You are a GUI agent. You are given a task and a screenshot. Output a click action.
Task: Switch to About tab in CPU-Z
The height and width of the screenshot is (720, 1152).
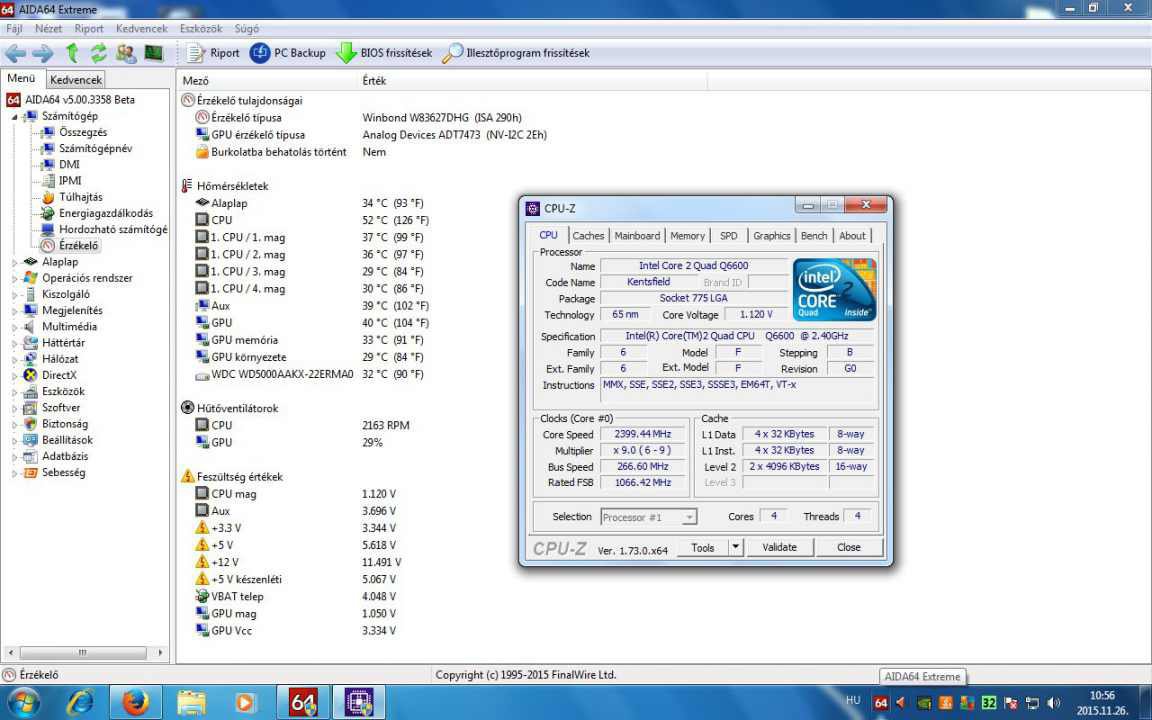tap(852, 236)
